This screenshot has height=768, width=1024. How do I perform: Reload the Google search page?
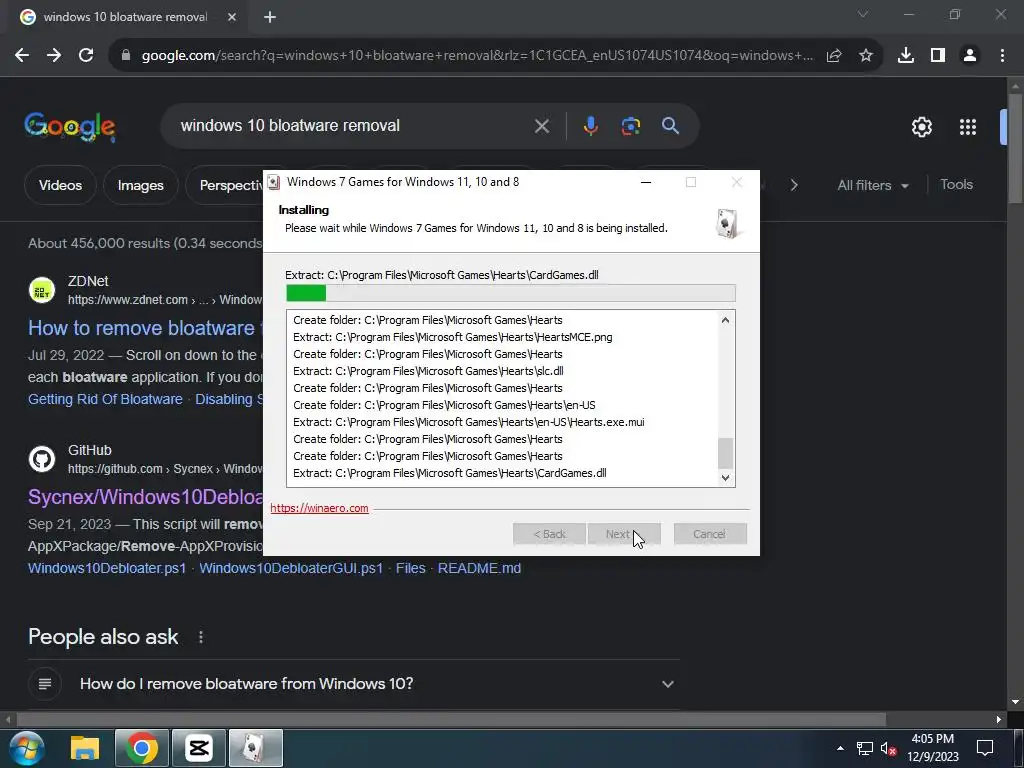[x=86, y=56]
